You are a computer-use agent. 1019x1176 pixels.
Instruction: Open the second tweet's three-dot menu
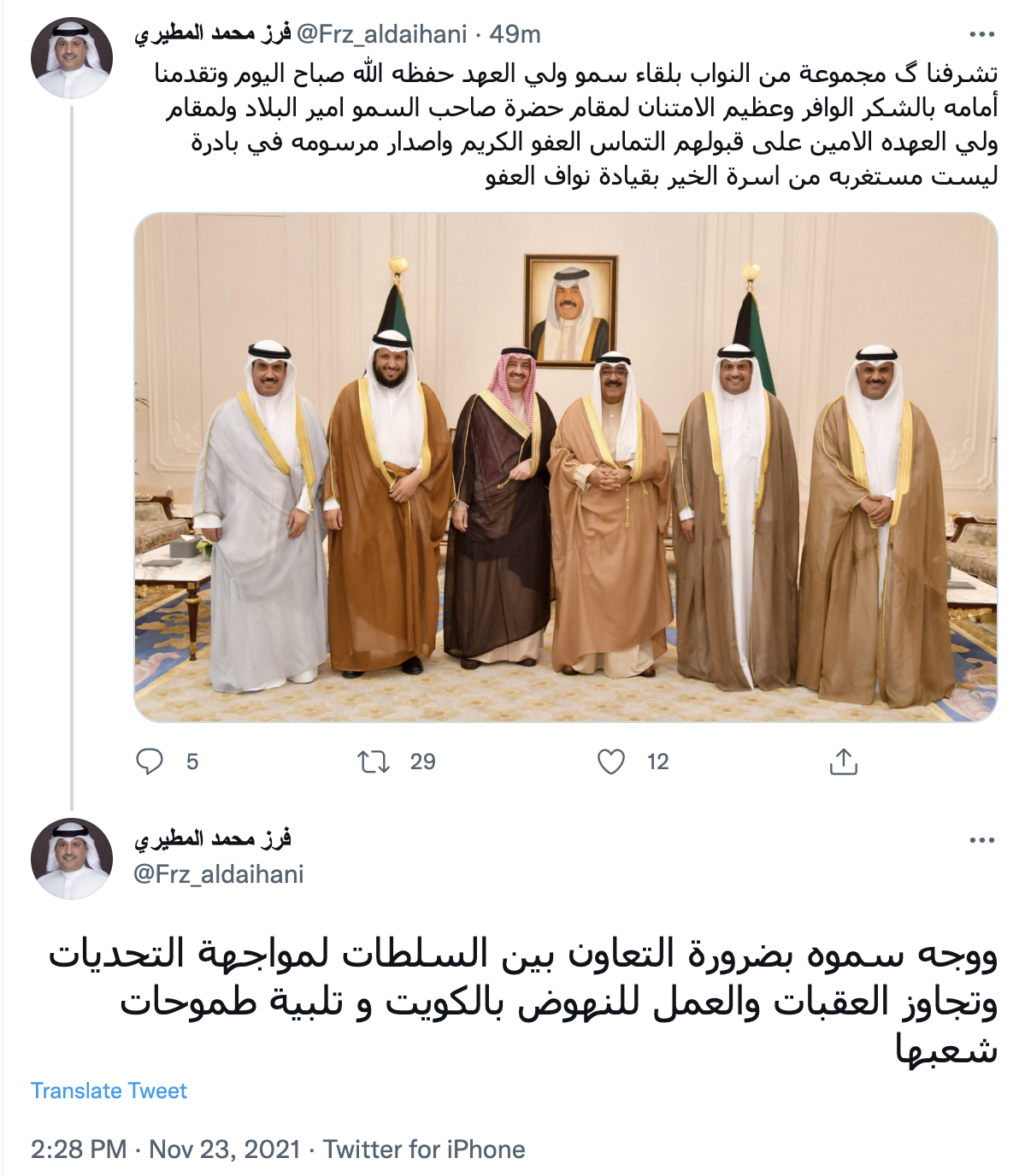coord(982,840)
